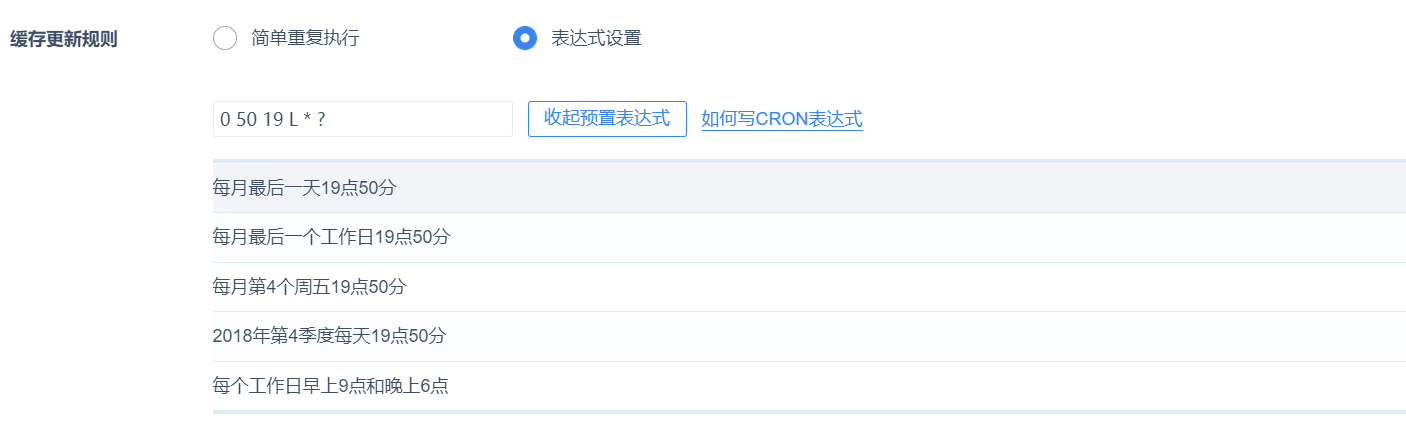
Task: Select the 表达式设置 radio button
Action: tap(525, 39)
